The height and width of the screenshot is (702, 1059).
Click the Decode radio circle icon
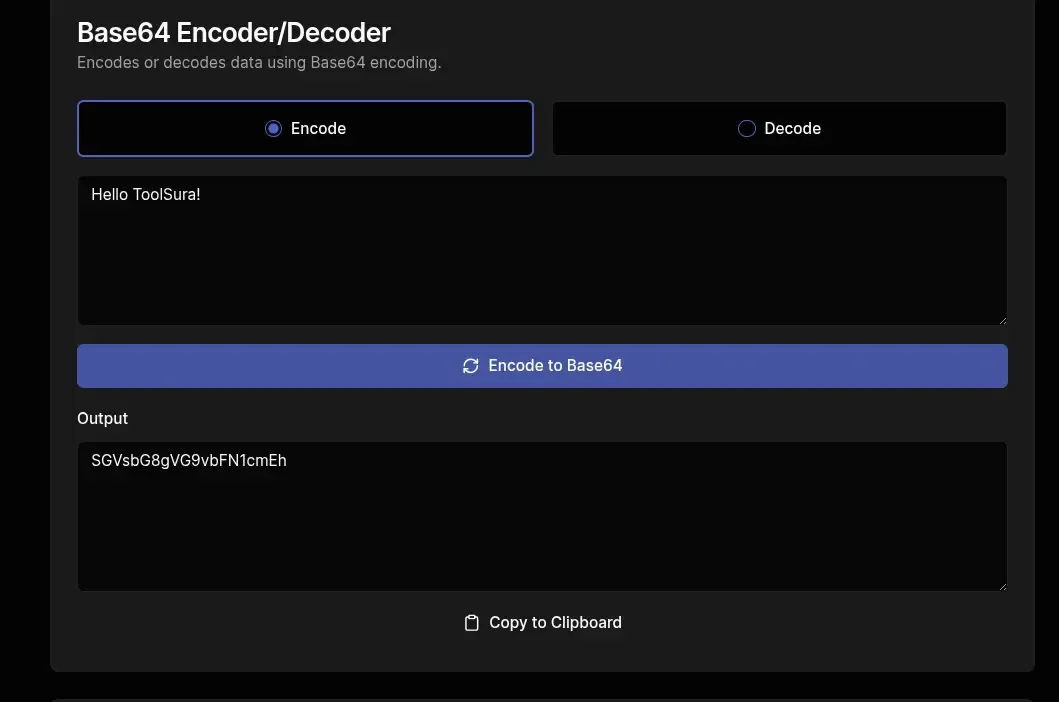pyautogui.click(x=747, y=128)
